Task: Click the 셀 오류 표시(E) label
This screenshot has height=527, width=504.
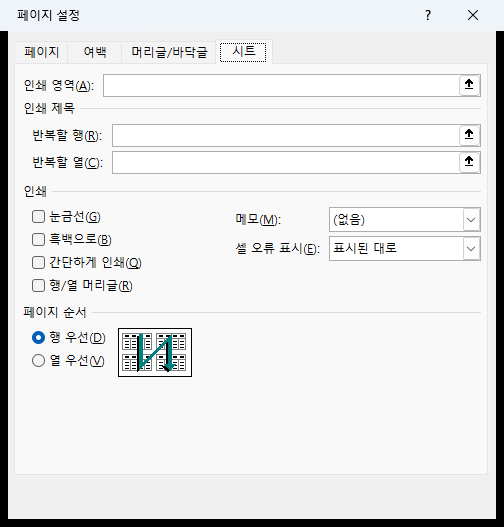Action: 278,249
